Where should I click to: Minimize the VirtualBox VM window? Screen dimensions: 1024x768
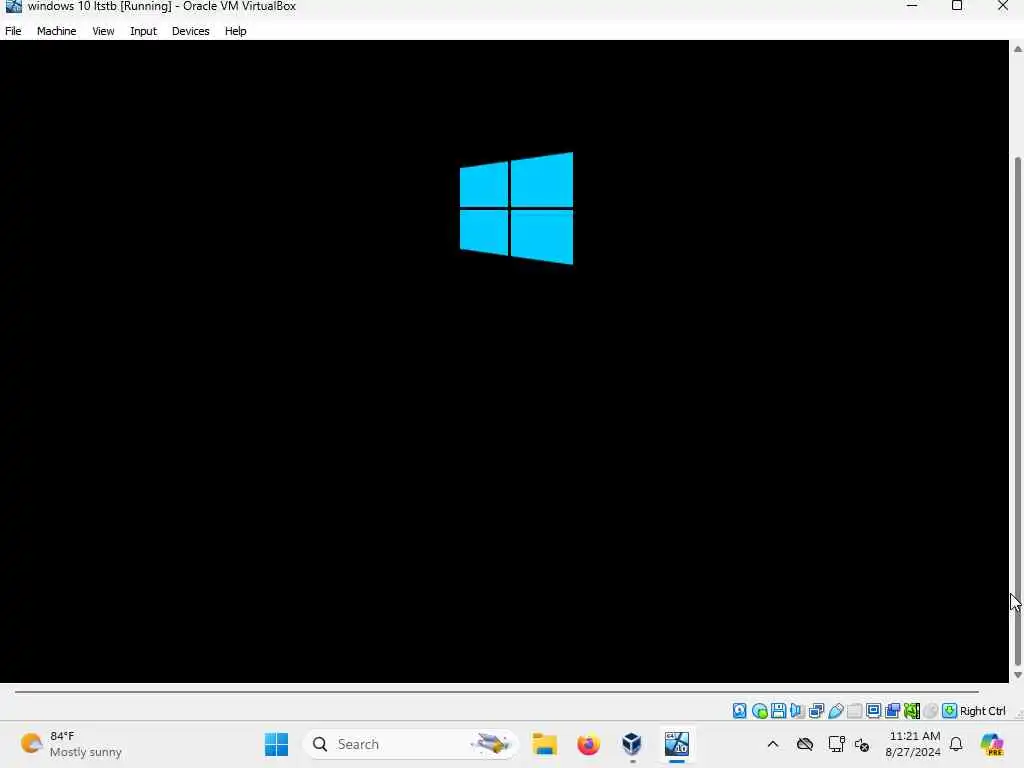(912, 6)
